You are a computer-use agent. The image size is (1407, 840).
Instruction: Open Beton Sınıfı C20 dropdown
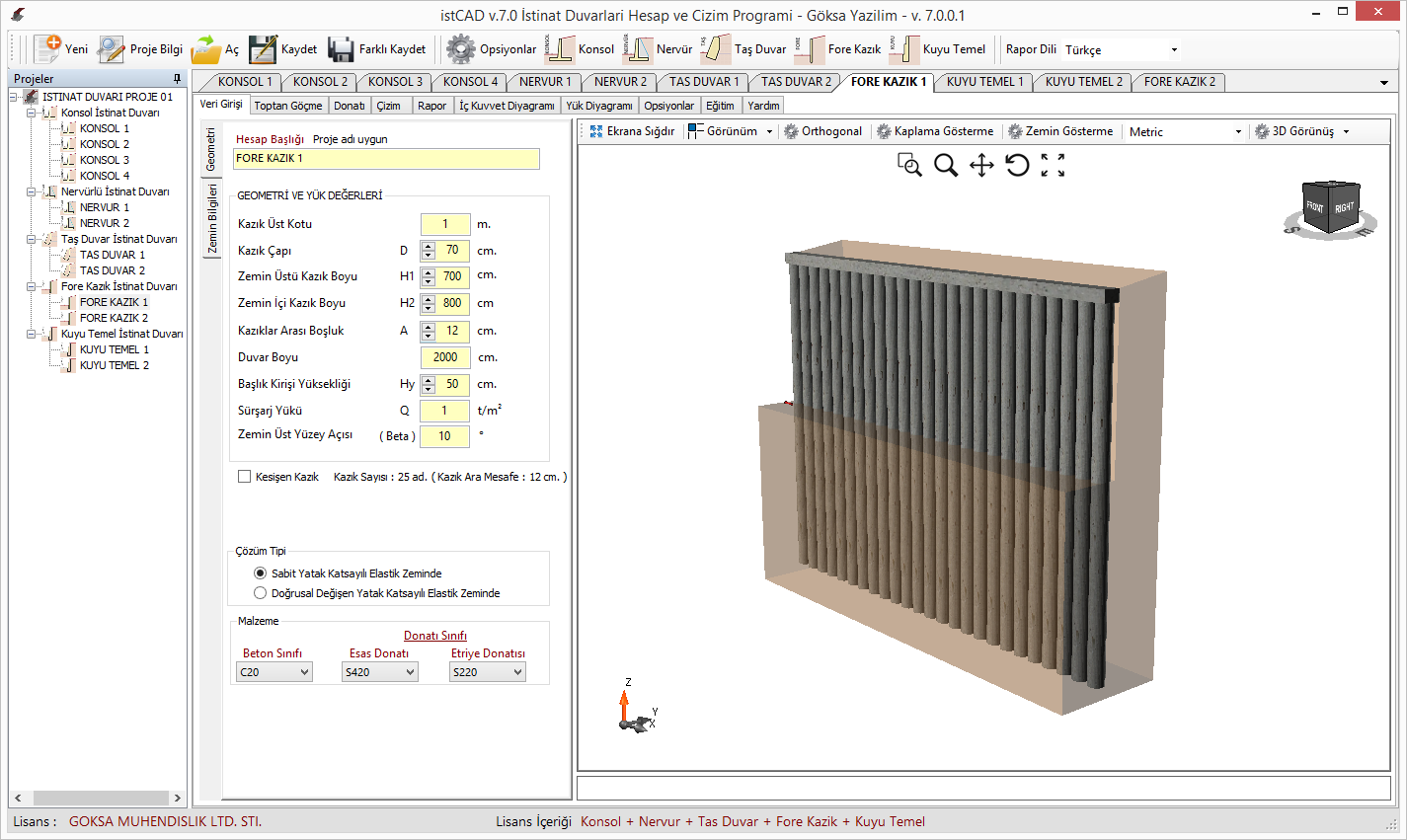point(274,672)
